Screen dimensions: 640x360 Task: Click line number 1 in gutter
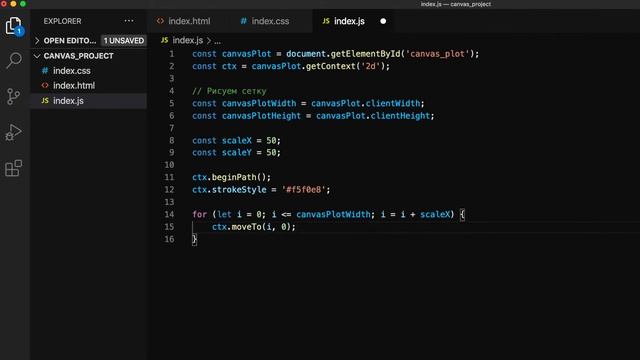[x=171, y=54]
